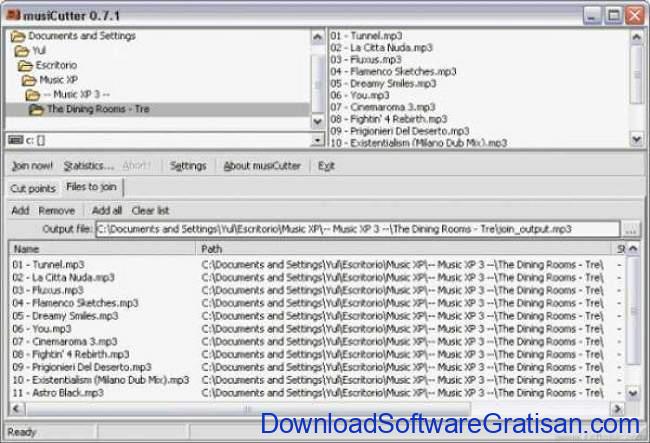Maximize the musiCutter window

point(614,16)
